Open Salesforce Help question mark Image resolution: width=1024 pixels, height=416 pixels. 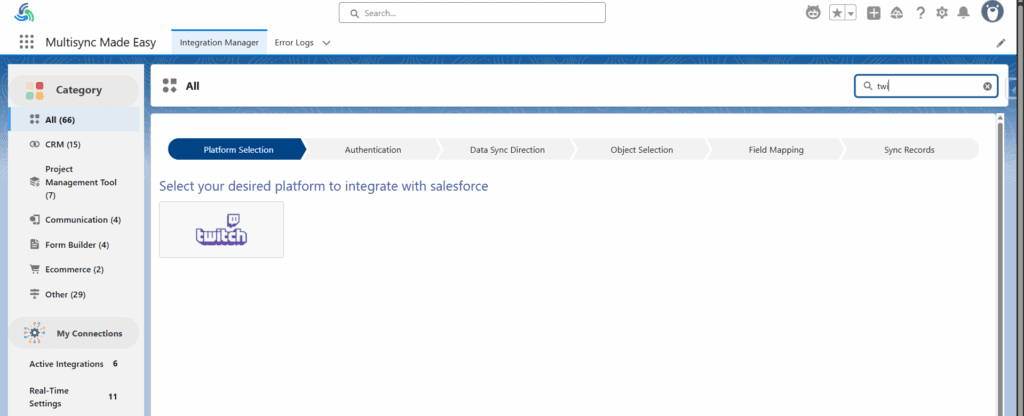coord(920,13)
